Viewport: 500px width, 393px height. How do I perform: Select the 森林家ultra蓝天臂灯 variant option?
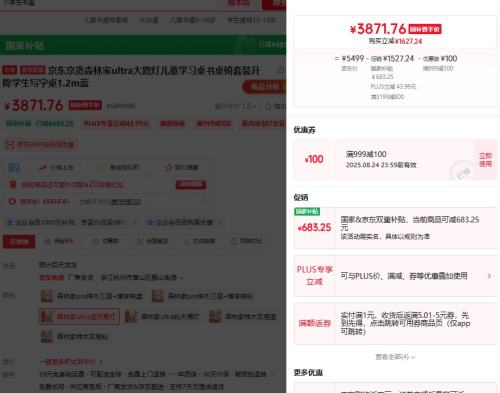(x=79, y=316)
